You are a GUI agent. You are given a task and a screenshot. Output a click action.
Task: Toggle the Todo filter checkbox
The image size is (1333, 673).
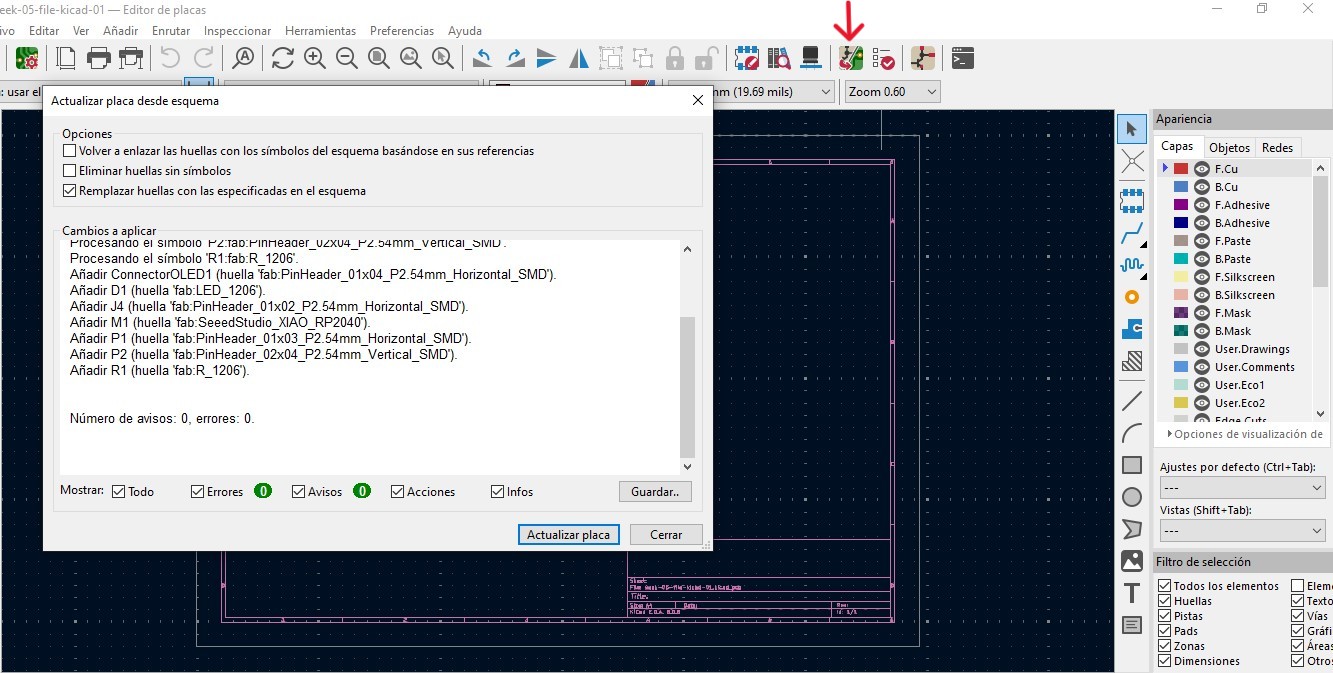pos(118,491)
